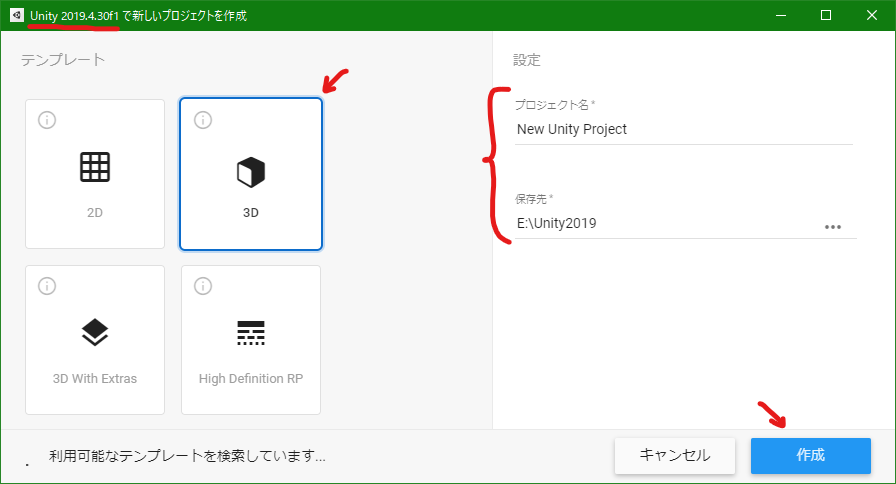Click the window title text
Image resolution: width=896 pixels, height=484 pixels.
tap(138, 15)
